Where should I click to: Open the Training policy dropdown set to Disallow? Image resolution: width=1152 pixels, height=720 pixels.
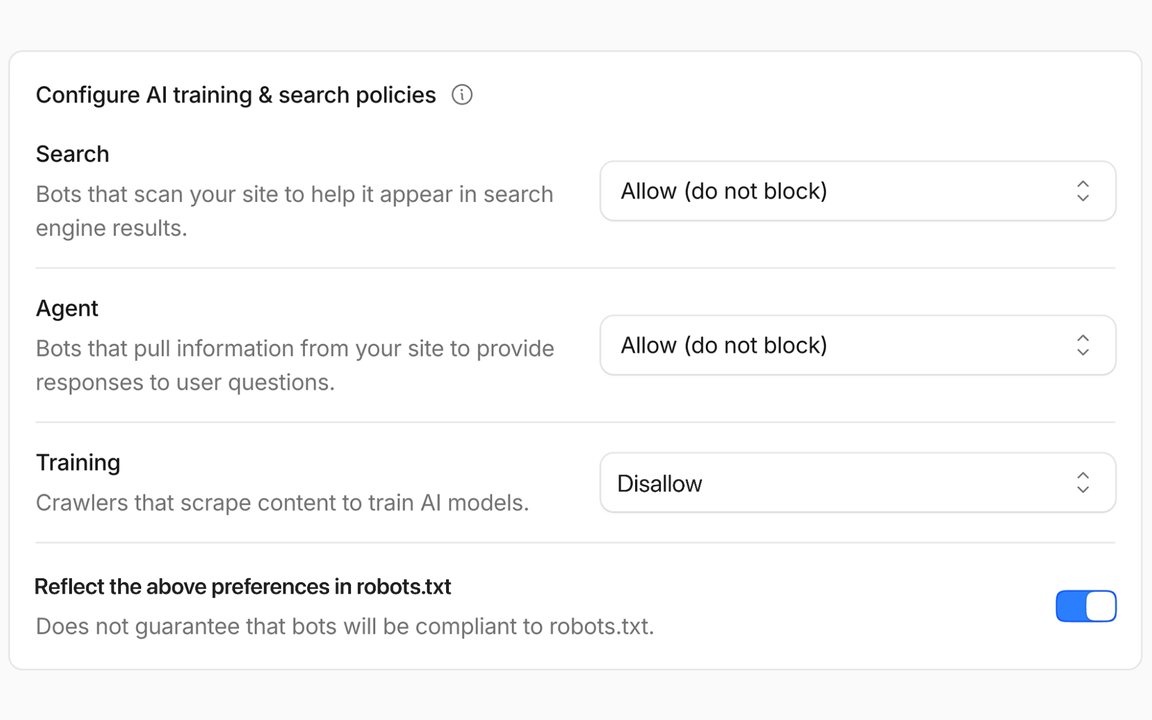click(x=857, y=483)
